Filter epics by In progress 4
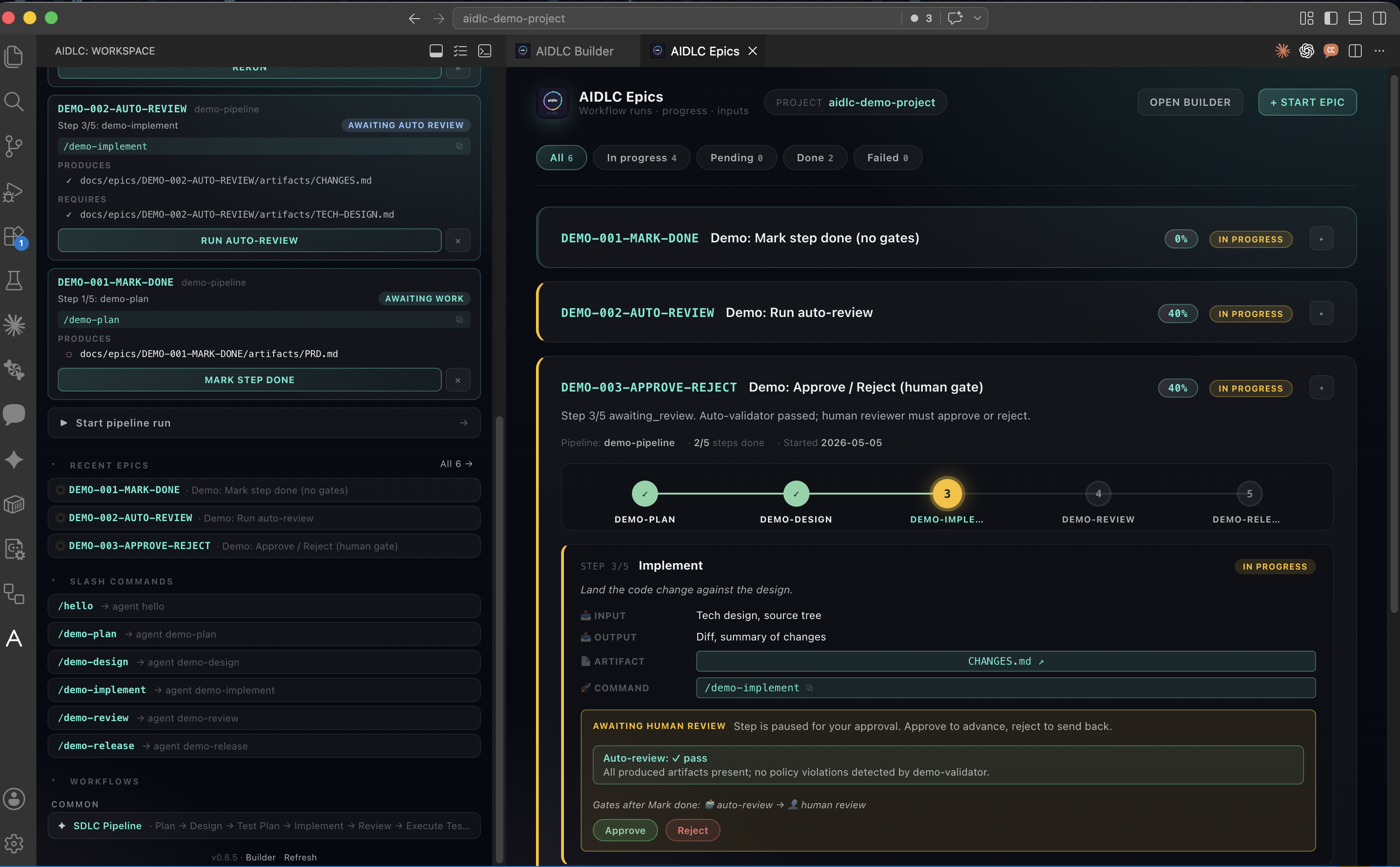Viewport: 1400px width, 867px height. coord(641,158)
